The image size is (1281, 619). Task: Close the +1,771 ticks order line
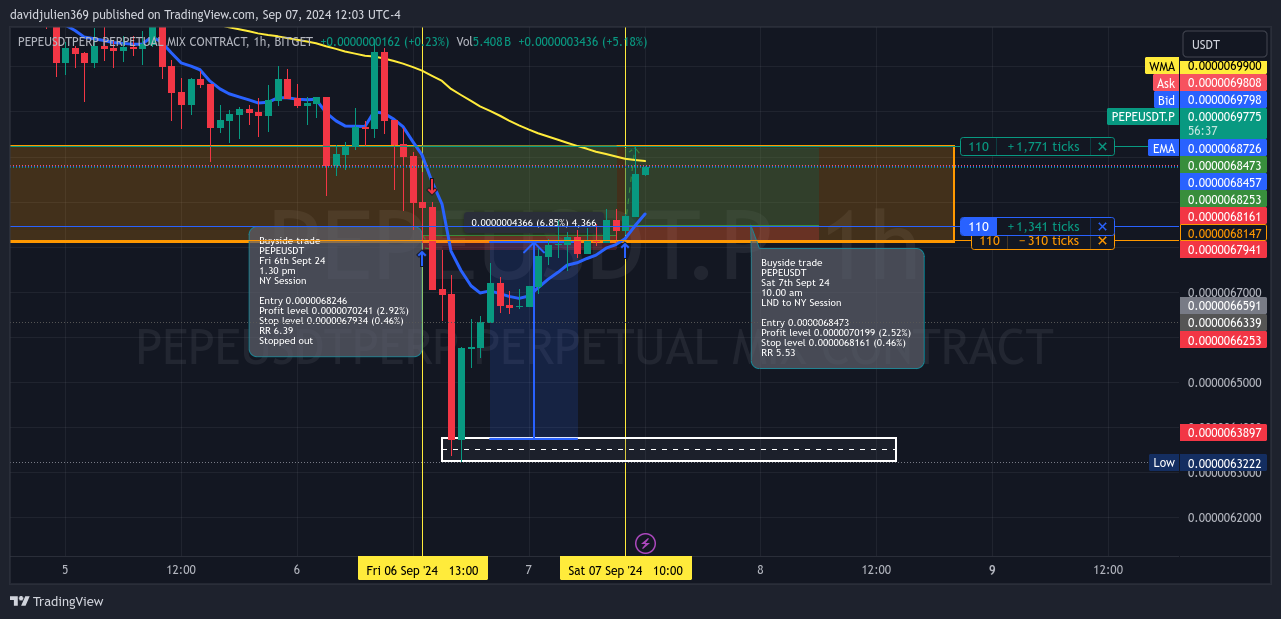pyautogui.click(x=1101, y=147)
